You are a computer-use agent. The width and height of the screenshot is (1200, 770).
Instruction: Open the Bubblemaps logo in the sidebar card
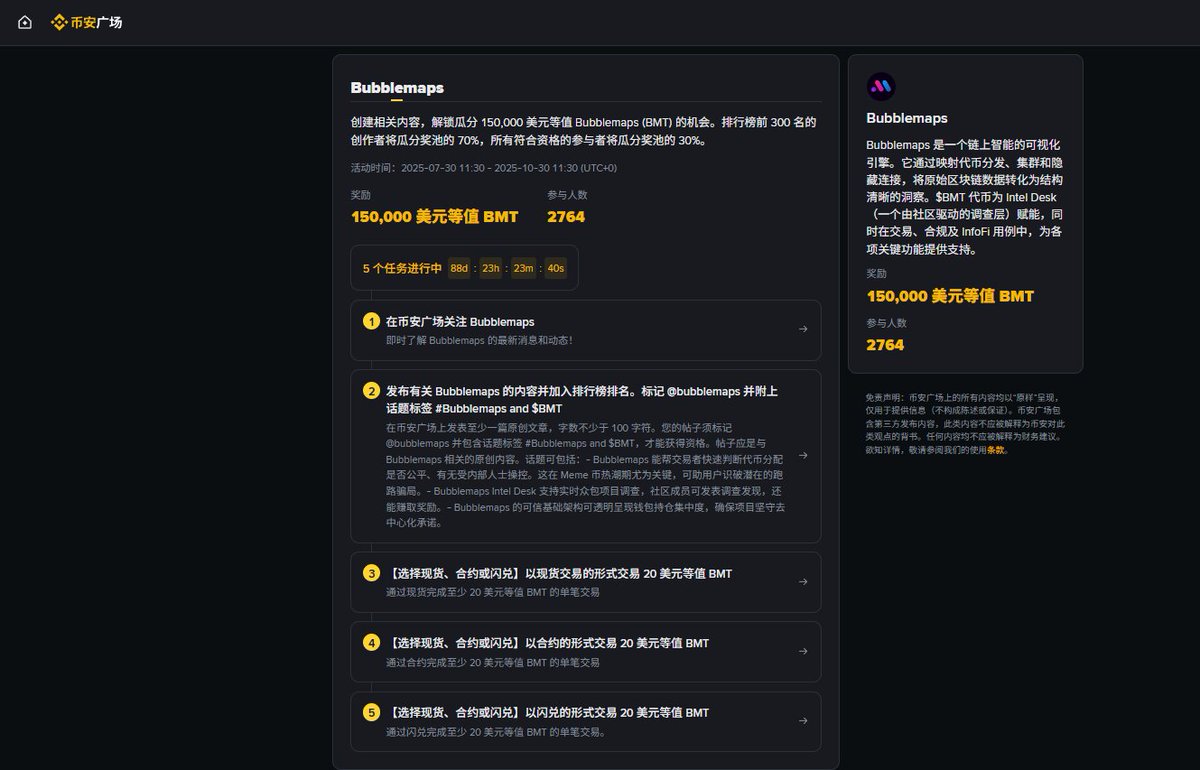[x=881, y=87]
